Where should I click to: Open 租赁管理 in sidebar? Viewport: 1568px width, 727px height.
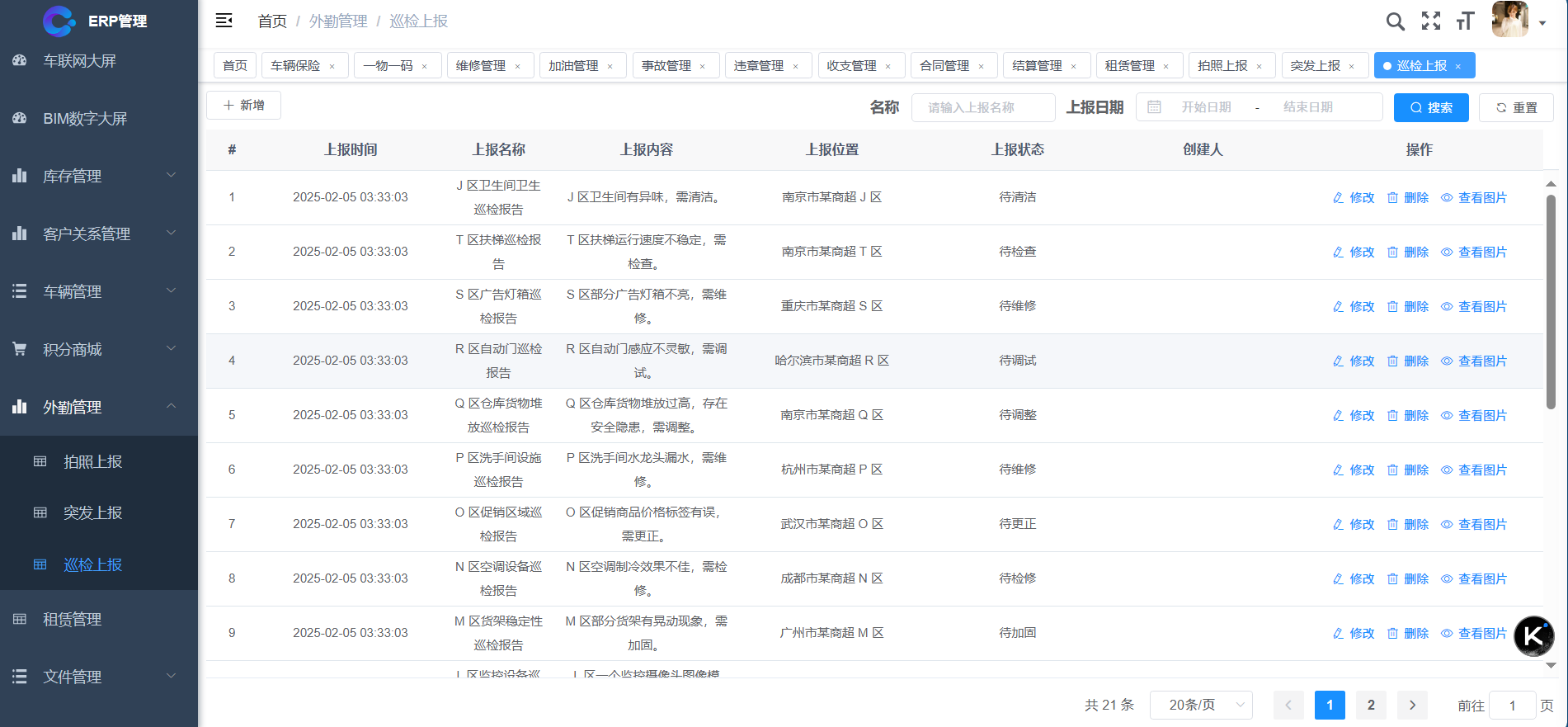(x=99, y=620)
